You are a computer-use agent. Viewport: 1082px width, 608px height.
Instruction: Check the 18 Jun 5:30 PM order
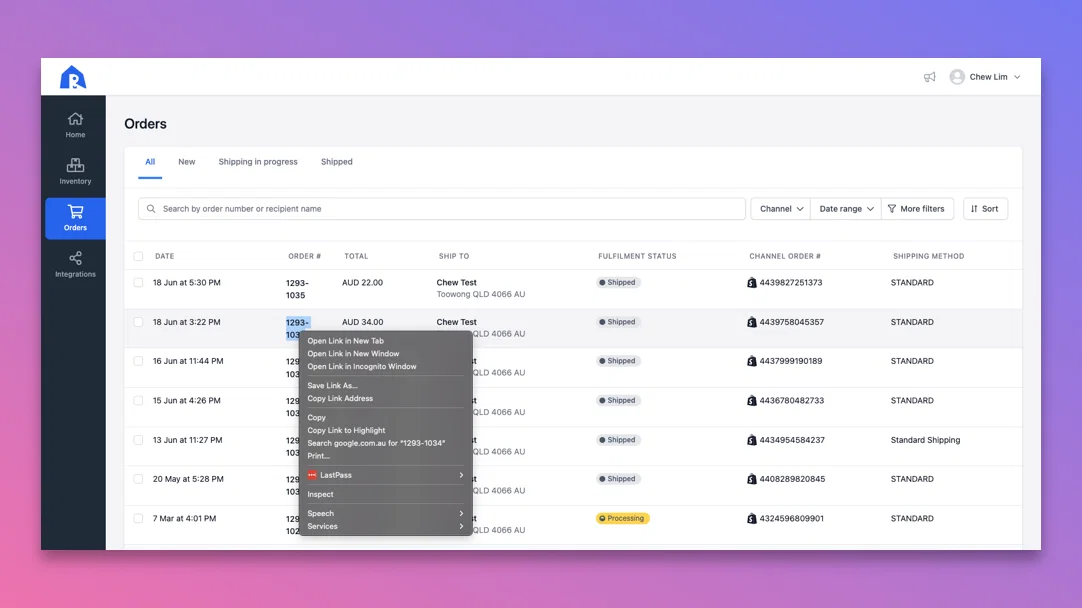point(138,282)
